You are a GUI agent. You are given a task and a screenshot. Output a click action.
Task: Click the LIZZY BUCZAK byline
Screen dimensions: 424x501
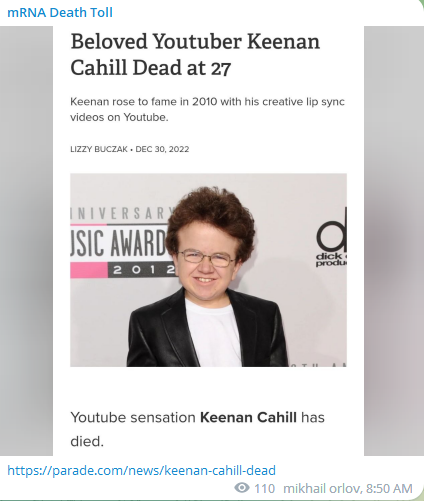(x=99, y=149)
